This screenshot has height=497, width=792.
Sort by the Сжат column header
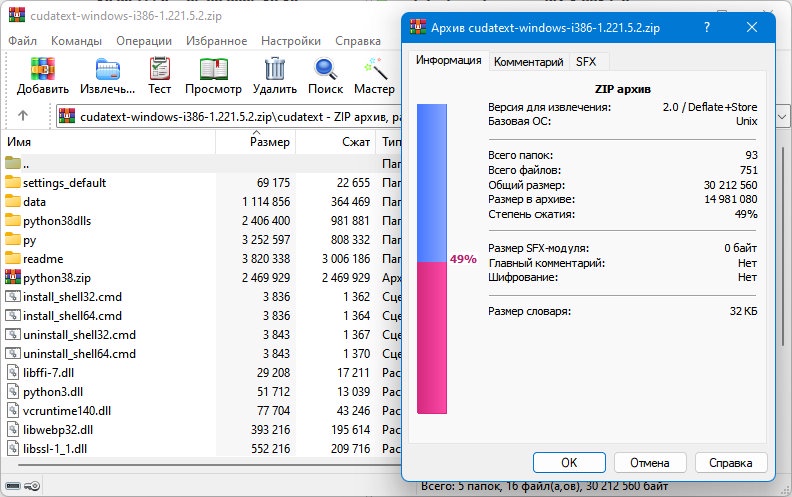tap(336, 142)
